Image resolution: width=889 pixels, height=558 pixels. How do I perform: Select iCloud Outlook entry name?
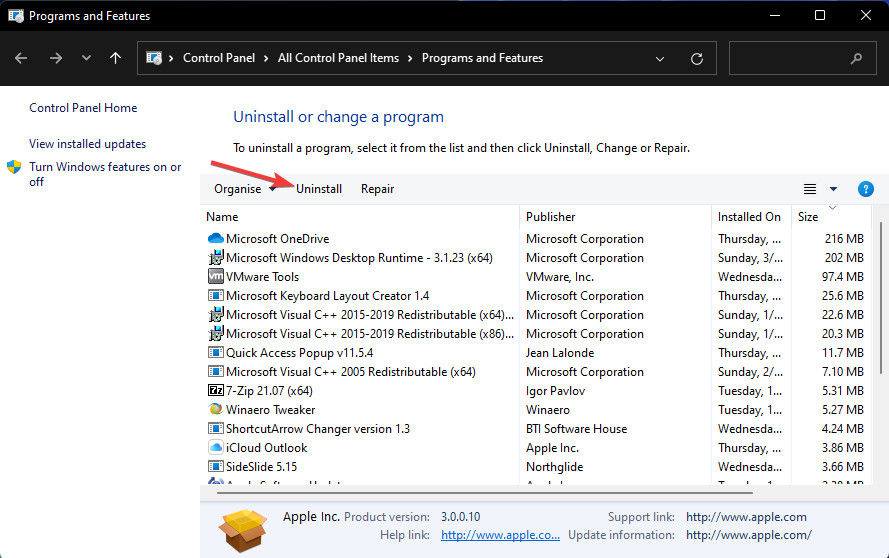[x=266, y=447]
